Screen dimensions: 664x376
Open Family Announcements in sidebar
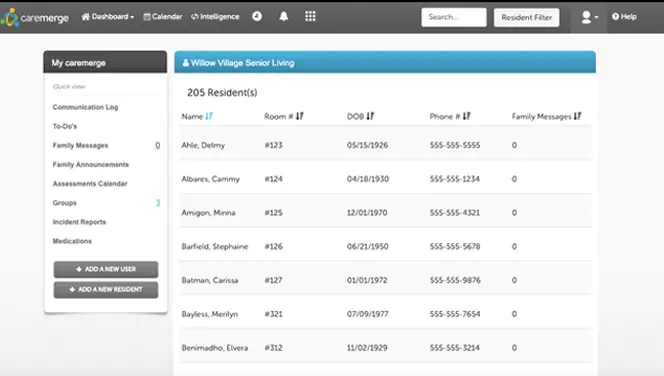click(90, 164)
